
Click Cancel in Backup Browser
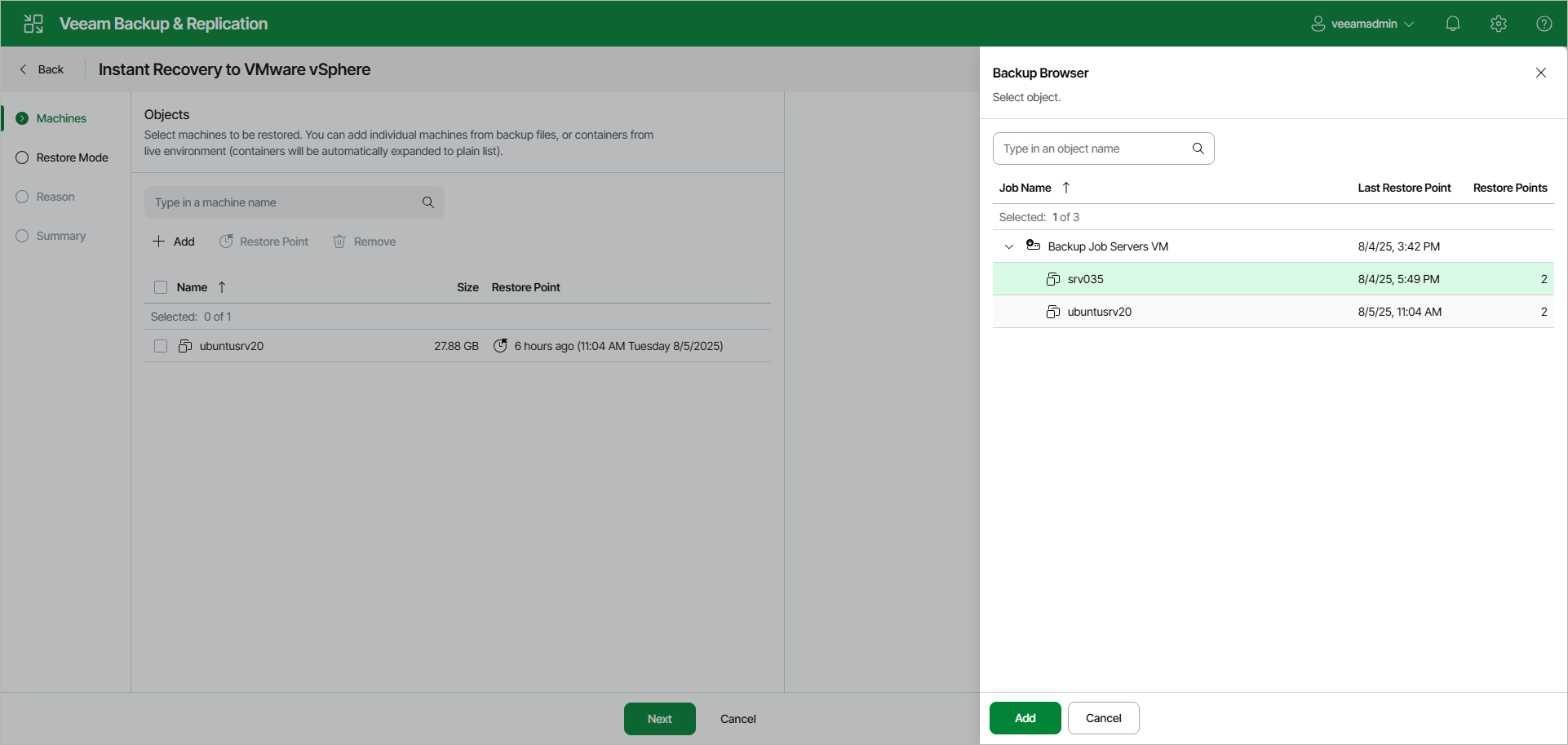coord(1104,718)
